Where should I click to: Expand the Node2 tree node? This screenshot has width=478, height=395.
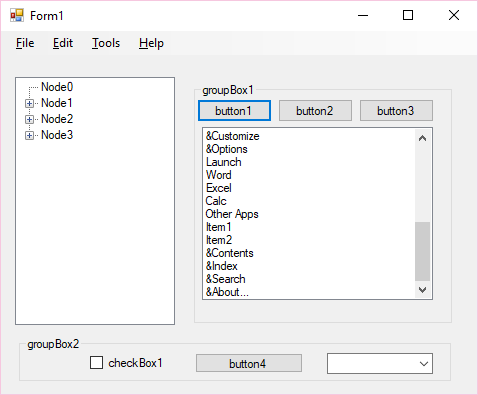click(29, 119)
